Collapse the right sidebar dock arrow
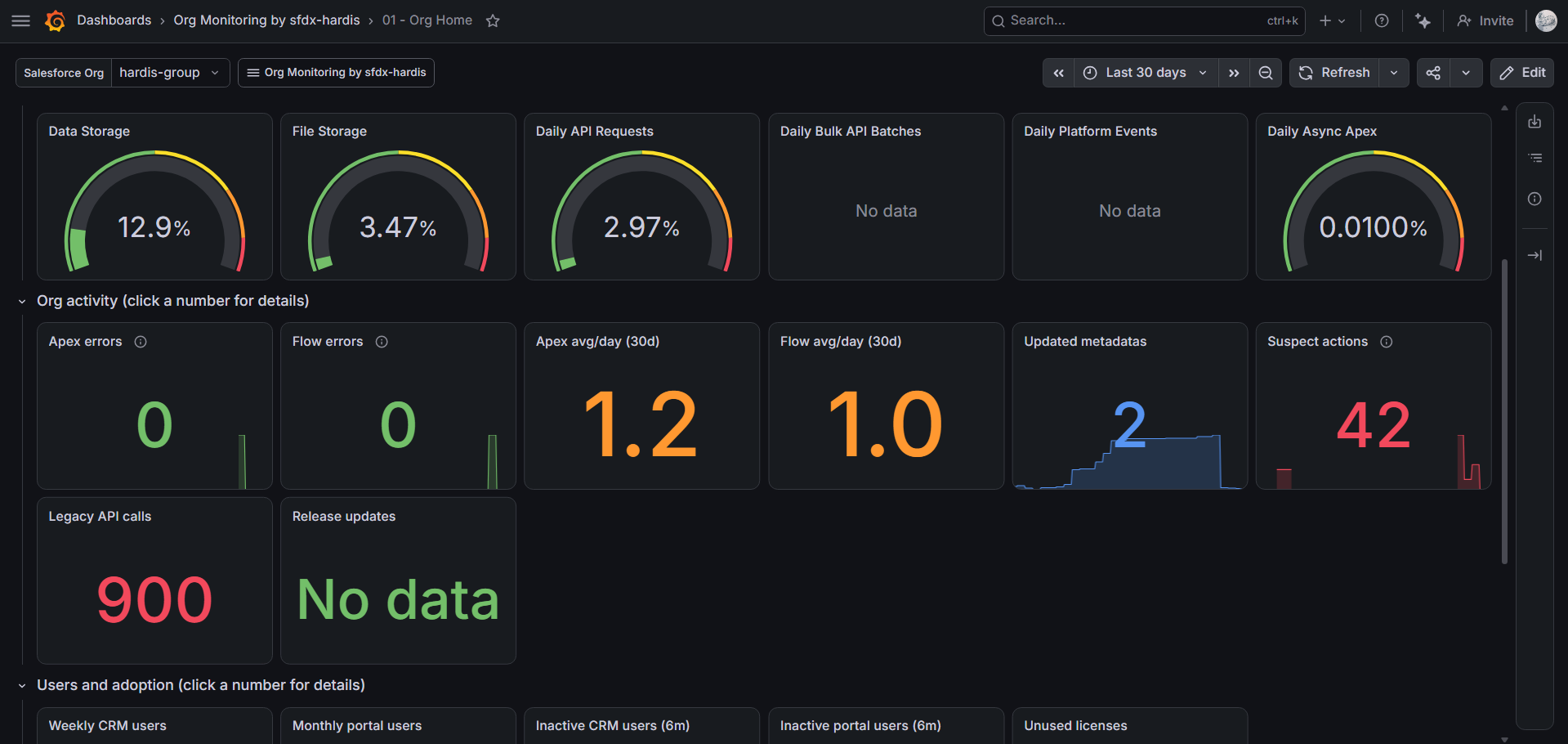This screenshot has width=1568, height=744. 1534,256
